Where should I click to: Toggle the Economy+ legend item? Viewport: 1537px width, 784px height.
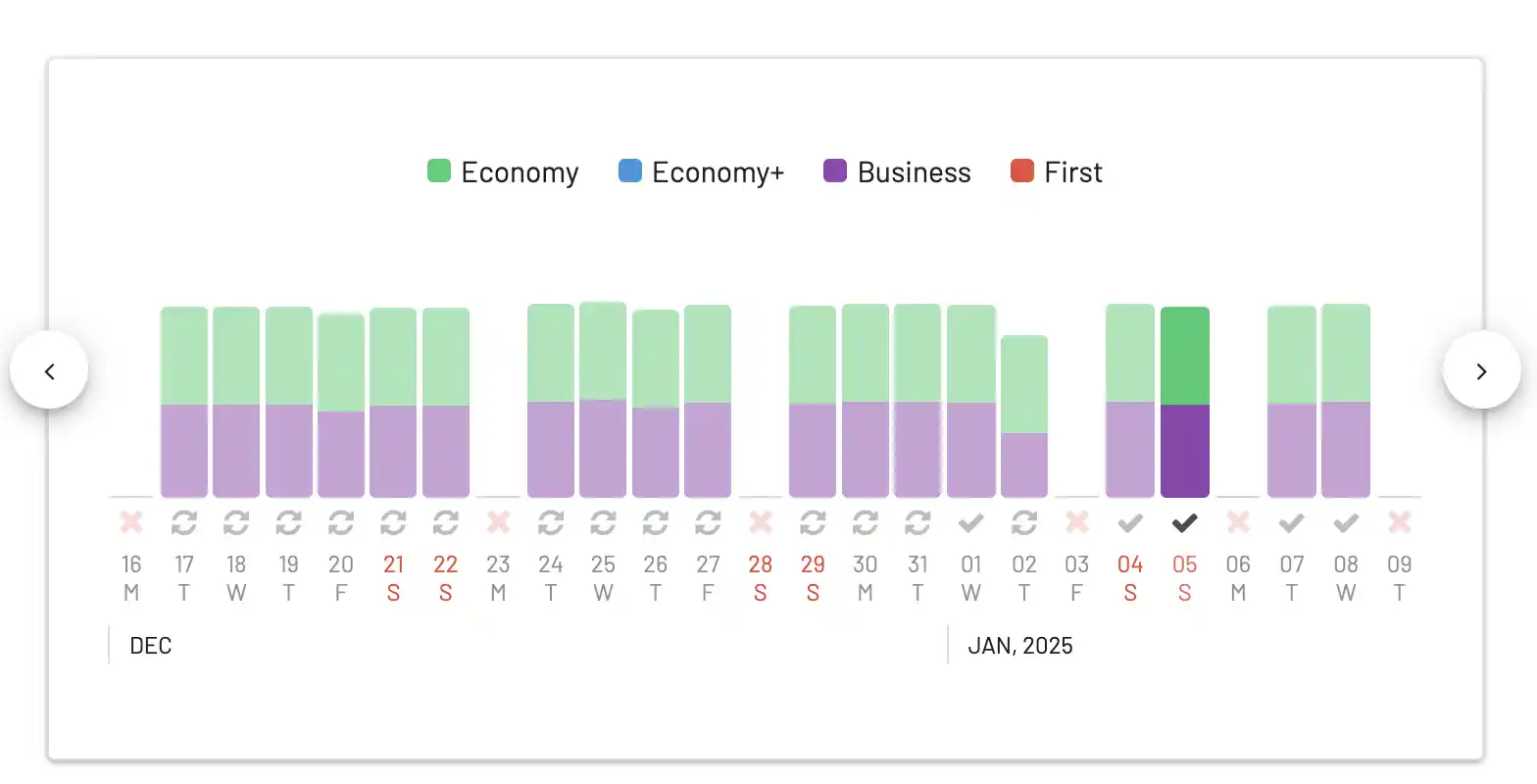click(701, 172)
